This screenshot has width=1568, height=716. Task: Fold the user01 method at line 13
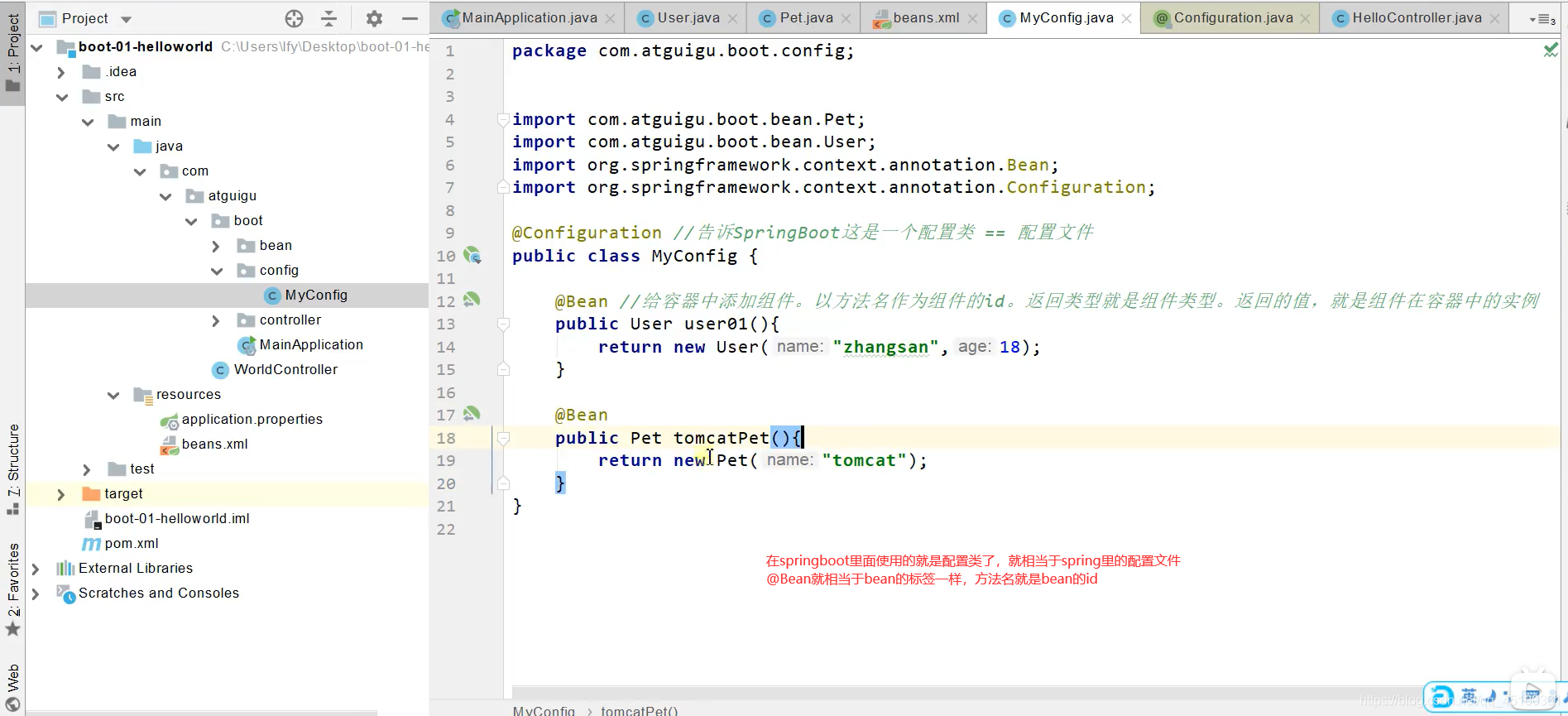[x=503, y=324]
